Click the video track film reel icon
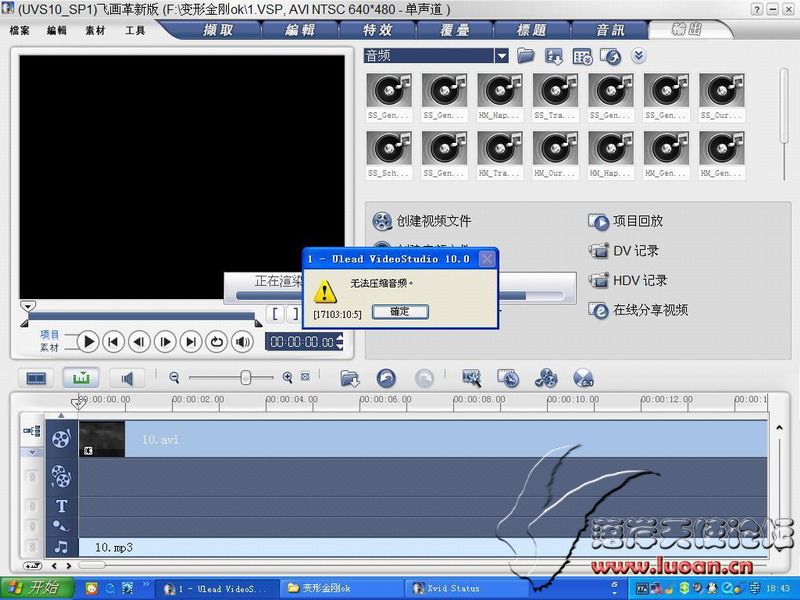This screenshot has height=600, width=800. pyautogui.click(x=61, y=439)
